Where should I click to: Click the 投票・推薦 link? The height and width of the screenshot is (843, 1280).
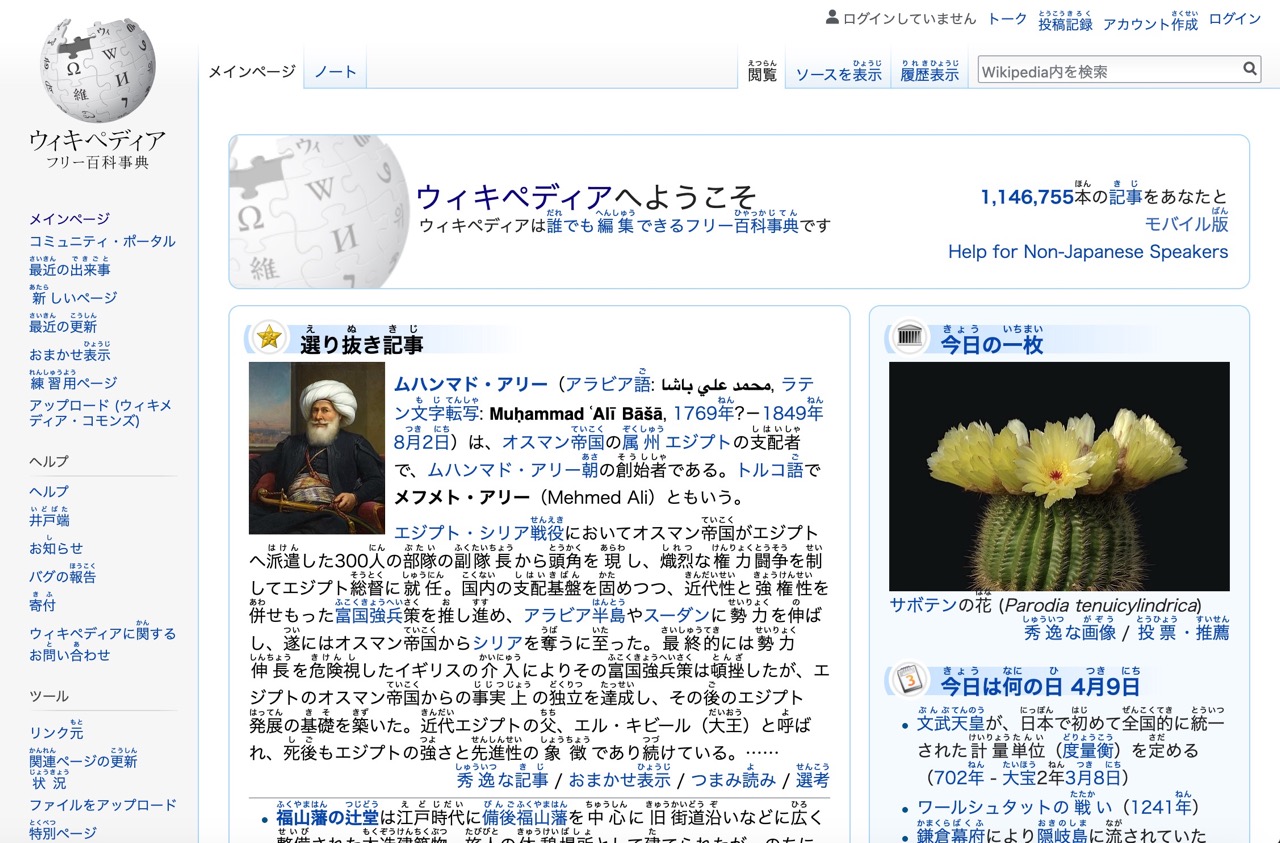1183,629
